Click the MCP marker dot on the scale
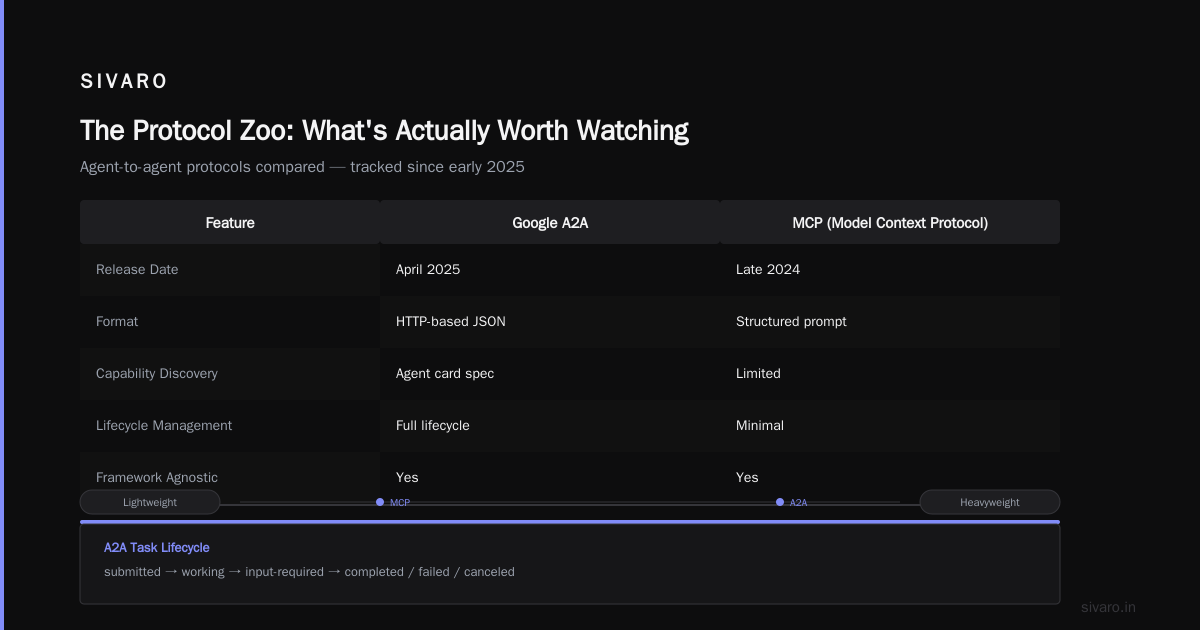The width and height of the screenshot is (1200, 630). [380, 502]
